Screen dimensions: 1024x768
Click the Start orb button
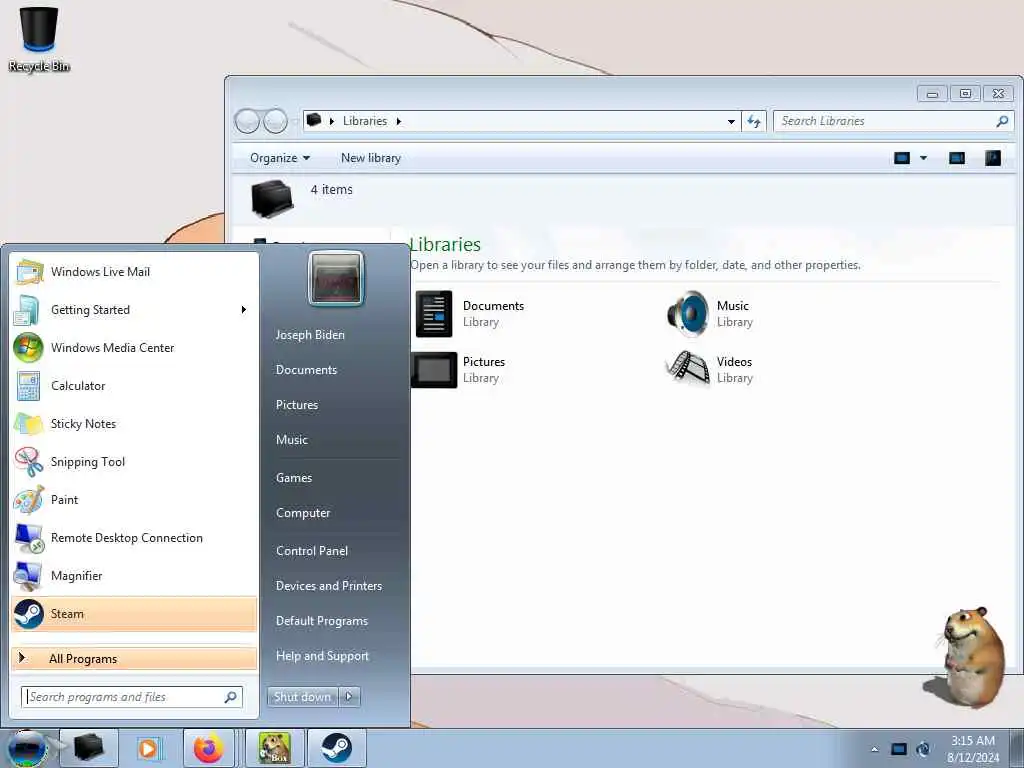(27, 748)
